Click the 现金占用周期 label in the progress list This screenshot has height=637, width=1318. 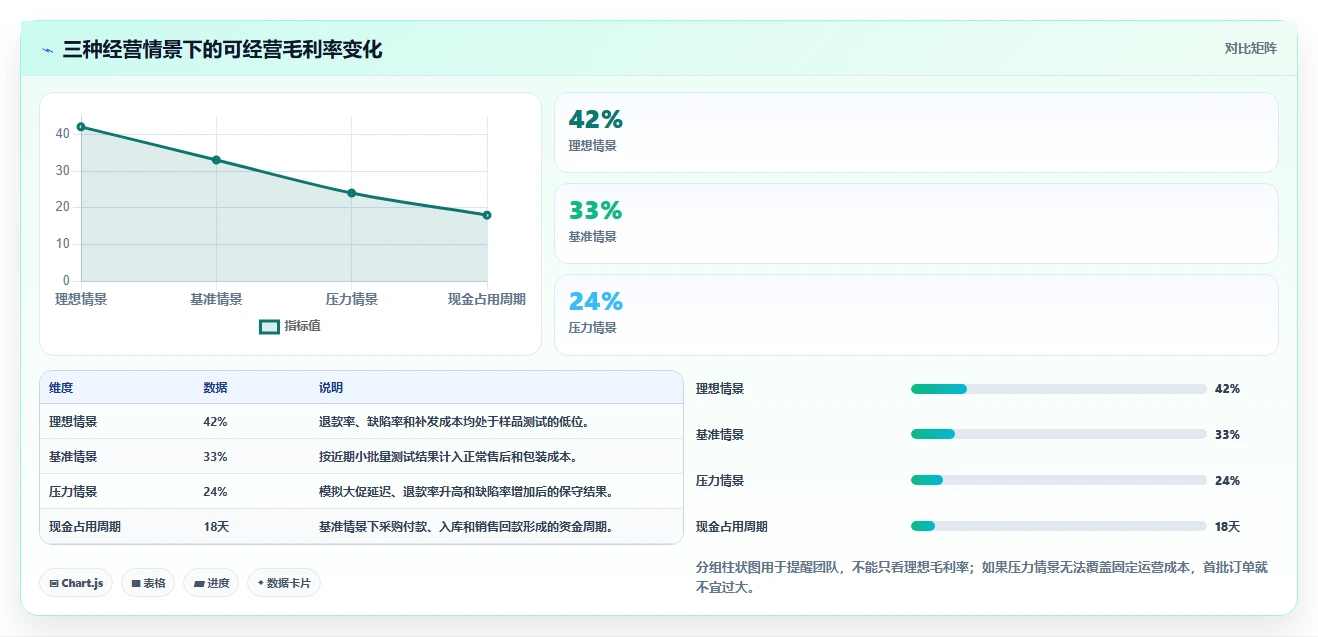coord(732,527)
